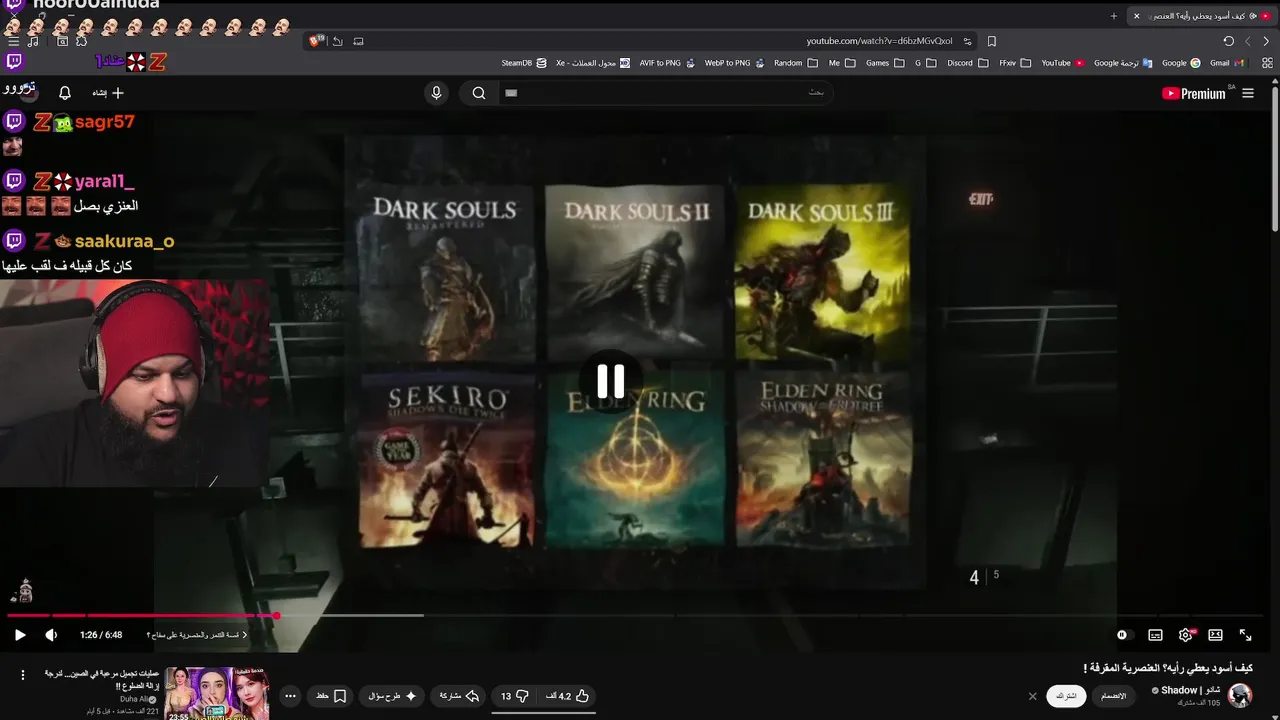This screenshot has width=1280, height=720.
Task: Open the chapter title in player controls
Action: point(197,635)
